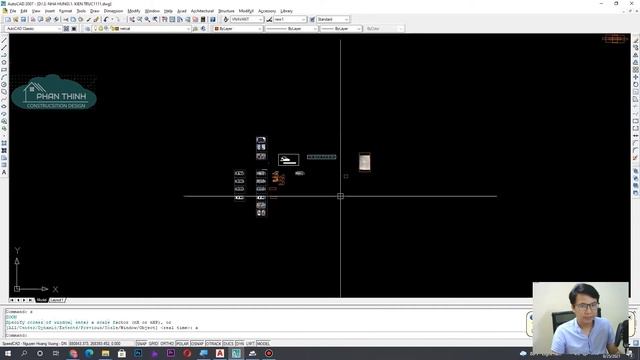
Task: Toggle SNAP mode in status bar
Action: pos(141,344)
